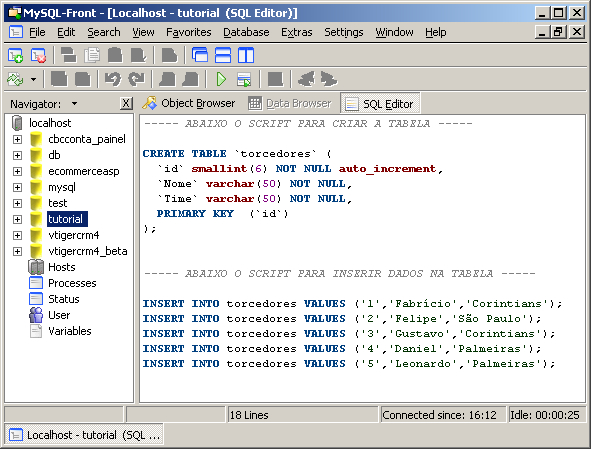Image resolution: width=591 pixels, height=449 pixels.
Task: Select the ecommerceasp database label
Action: (x=84, y=171)
